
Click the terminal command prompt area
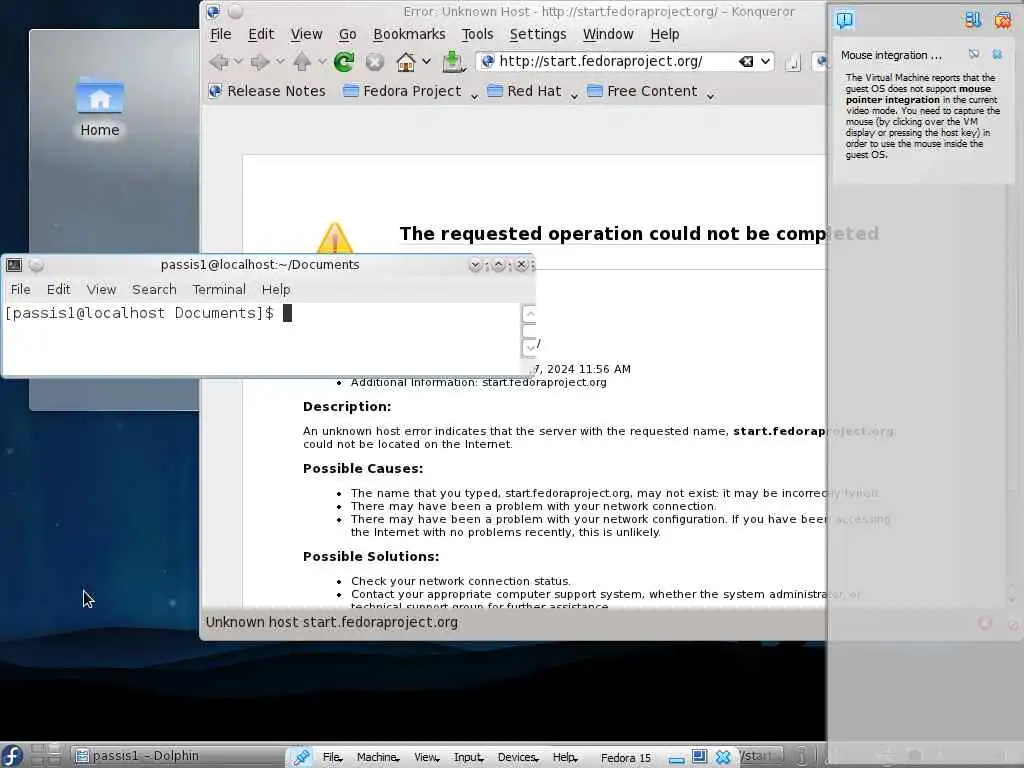pos(261,340)
